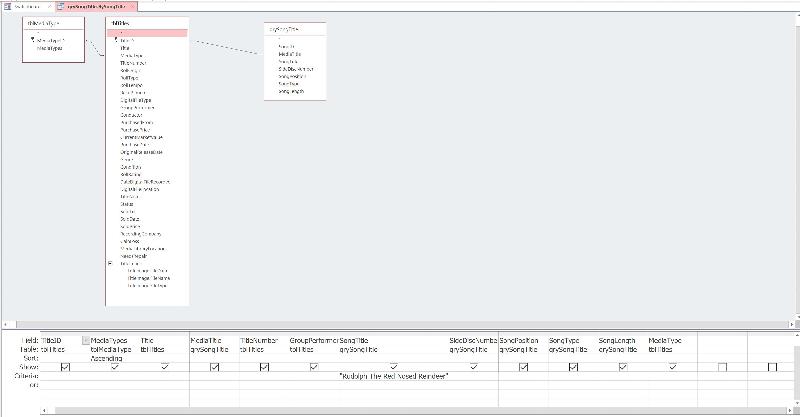800x417 pixels.
Task: Click the table pane's right scroll arrow
Action: click(792, 325)
